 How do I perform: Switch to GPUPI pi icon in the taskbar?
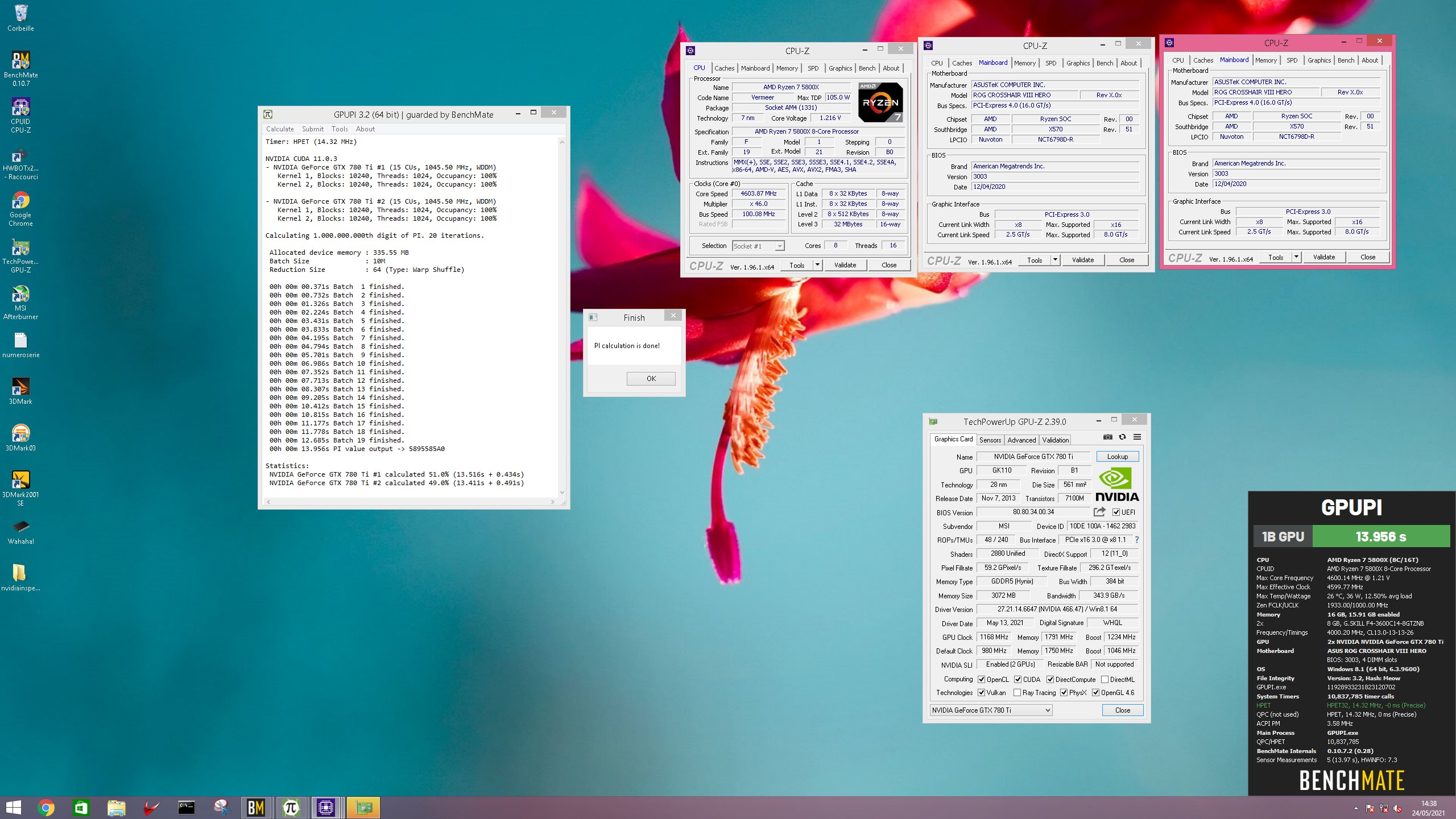[291, 808]
